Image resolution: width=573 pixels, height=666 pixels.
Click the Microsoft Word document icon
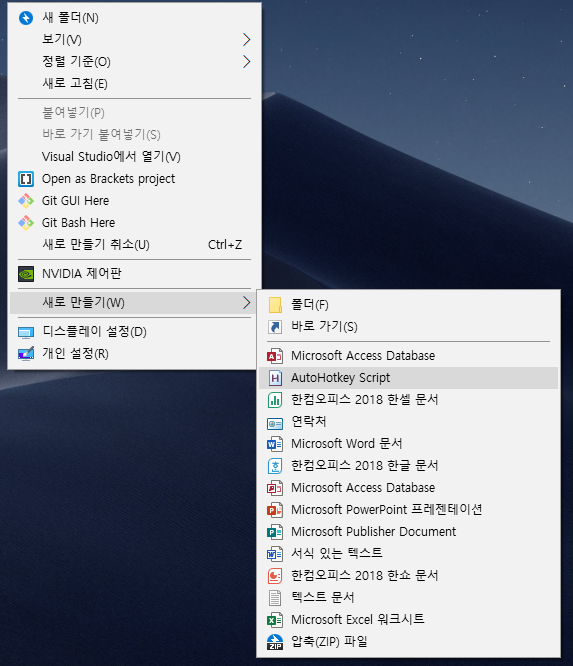pos(275,444)
